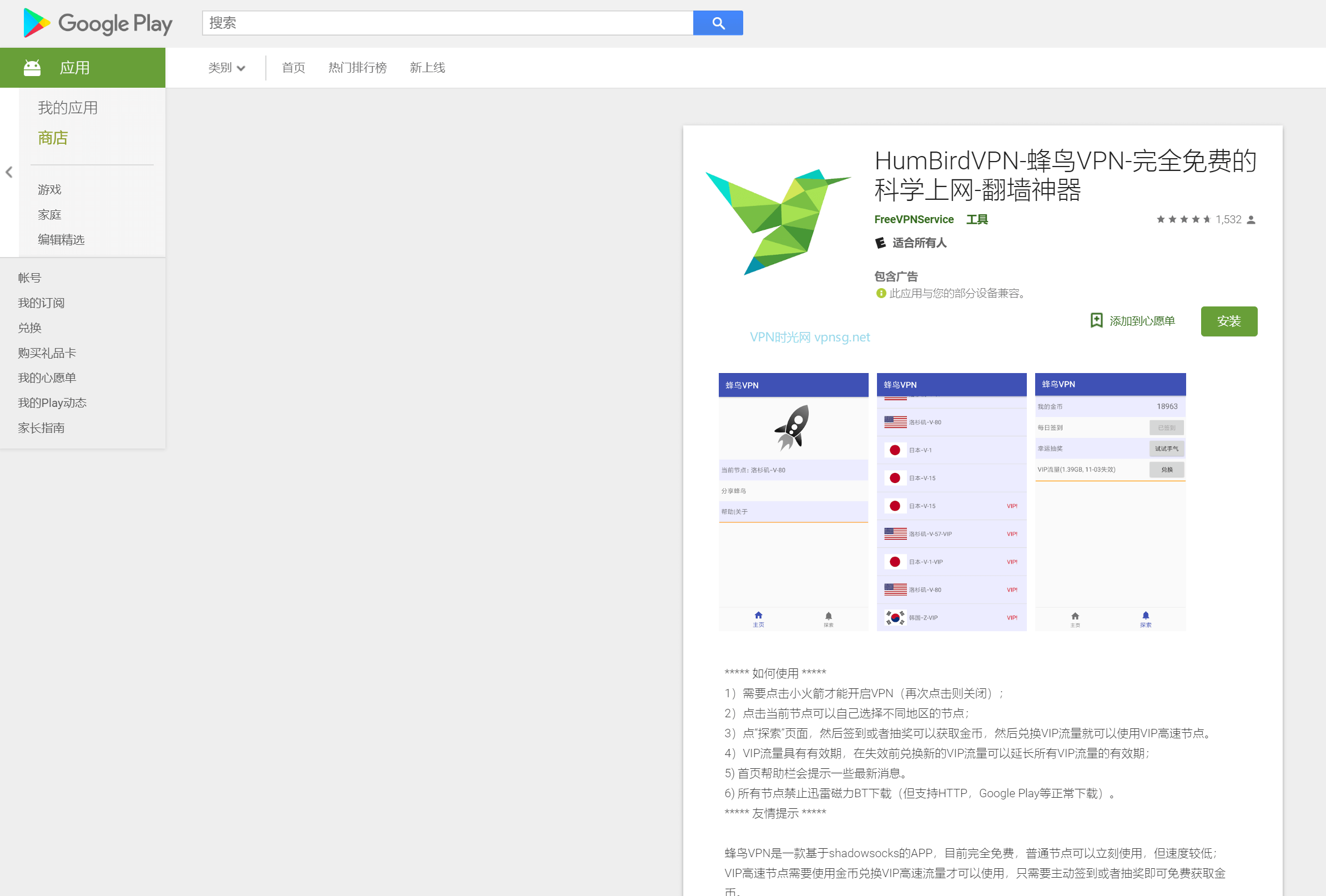Open the 热门排行榜 top charts tab

pos(357,68)
